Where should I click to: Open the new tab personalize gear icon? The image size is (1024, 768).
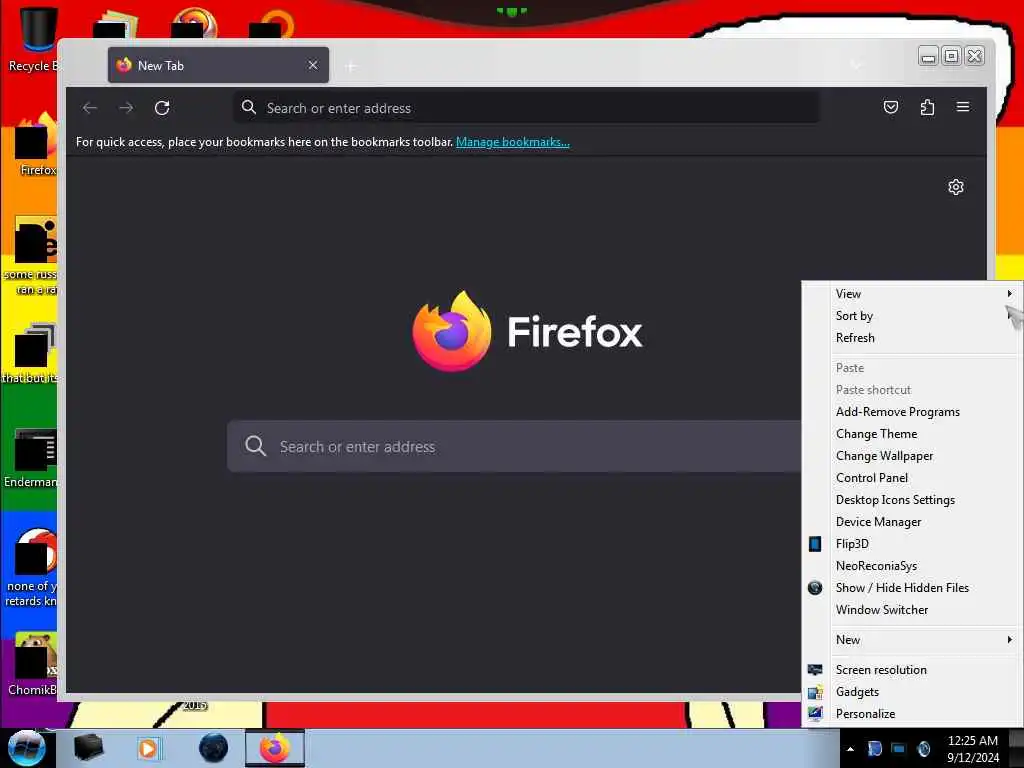(955, 187)
